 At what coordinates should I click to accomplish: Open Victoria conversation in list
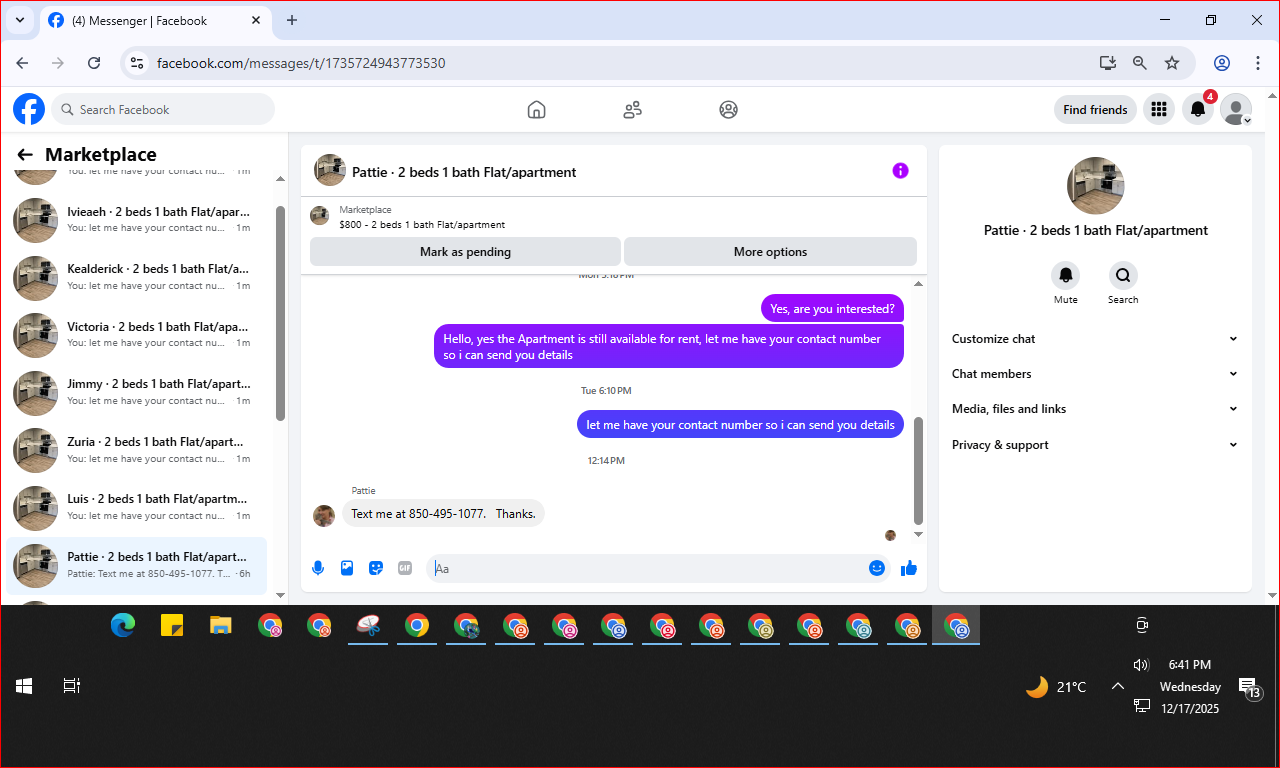tap(137, 335)
